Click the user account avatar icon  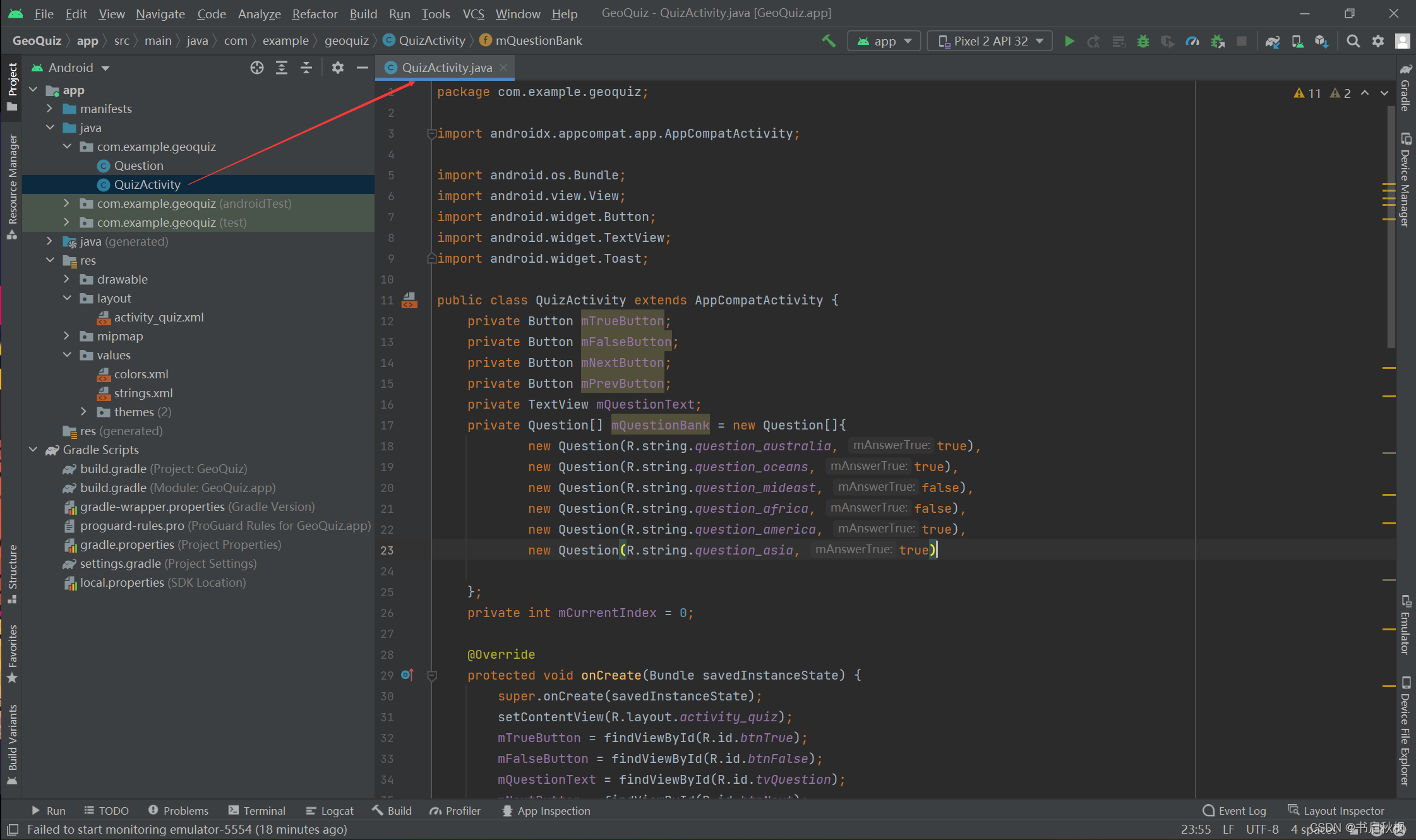(1402, 41)
